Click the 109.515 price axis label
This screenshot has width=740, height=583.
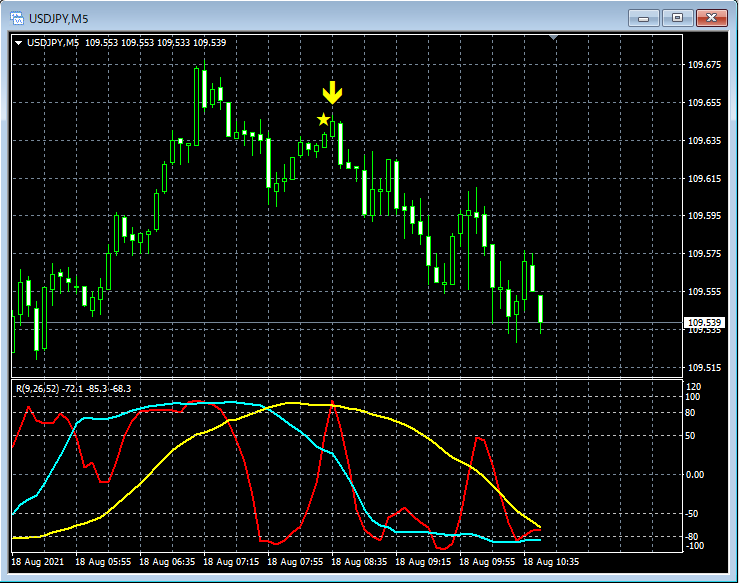(705, 367)
